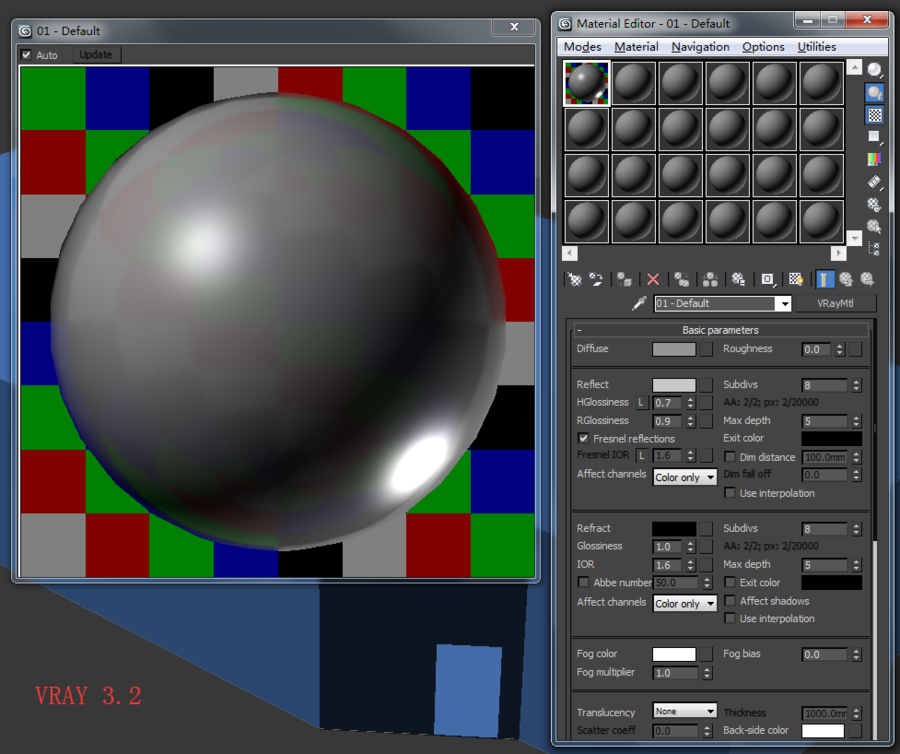Open the Translucency dropdown

click(685, 711)
